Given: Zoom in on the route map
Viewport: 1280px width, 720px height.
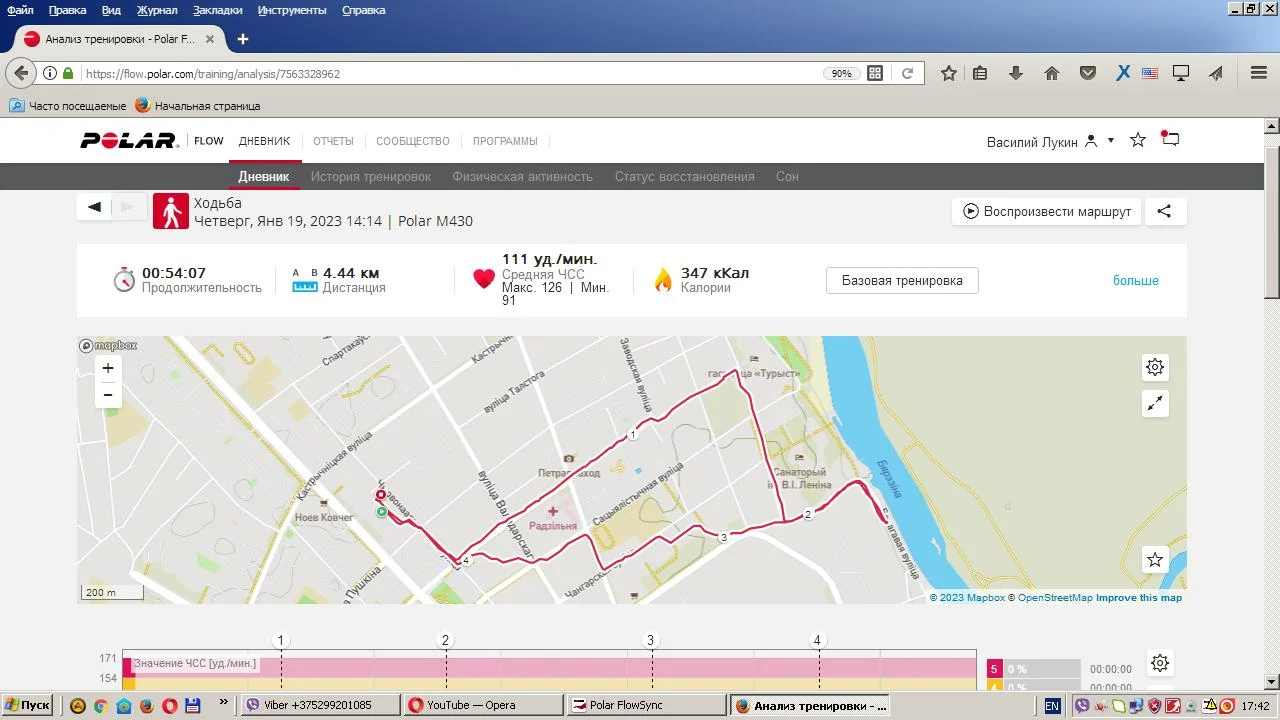Looking at the screenshot, I should click(x=108, y=368).
